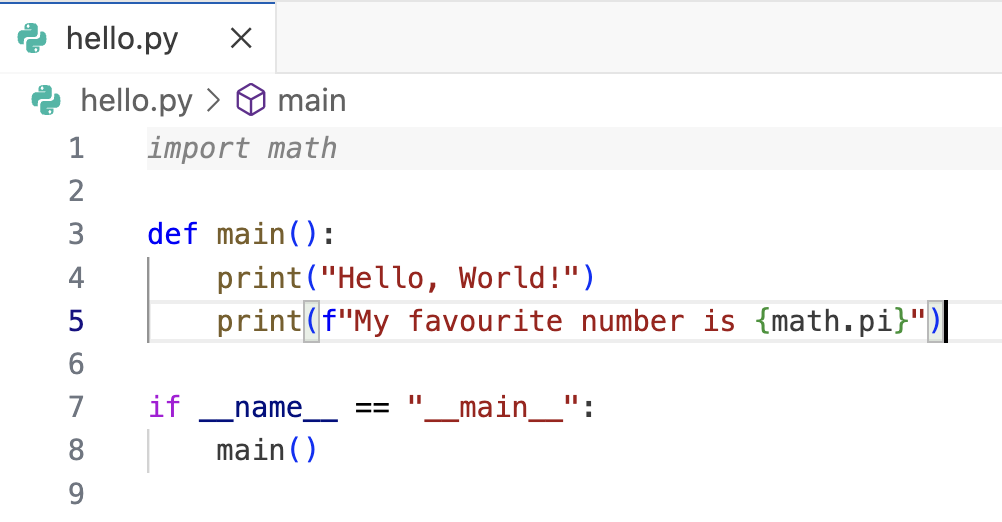Image resolution: width=1002 pixels, height=522 pixels.
Task: Click line number 6 in gutter
Action: (77, 364)
